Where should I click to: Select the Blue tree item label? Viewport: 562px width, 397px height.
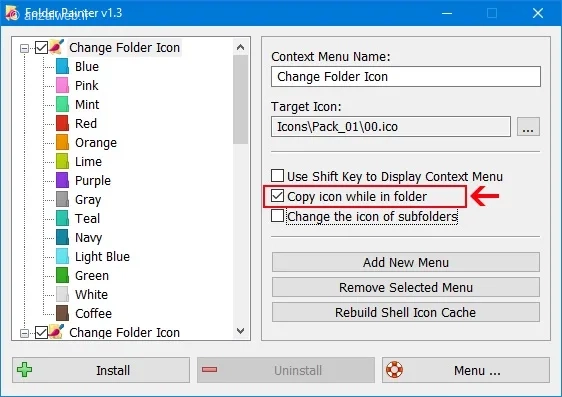tap(87, 66)
